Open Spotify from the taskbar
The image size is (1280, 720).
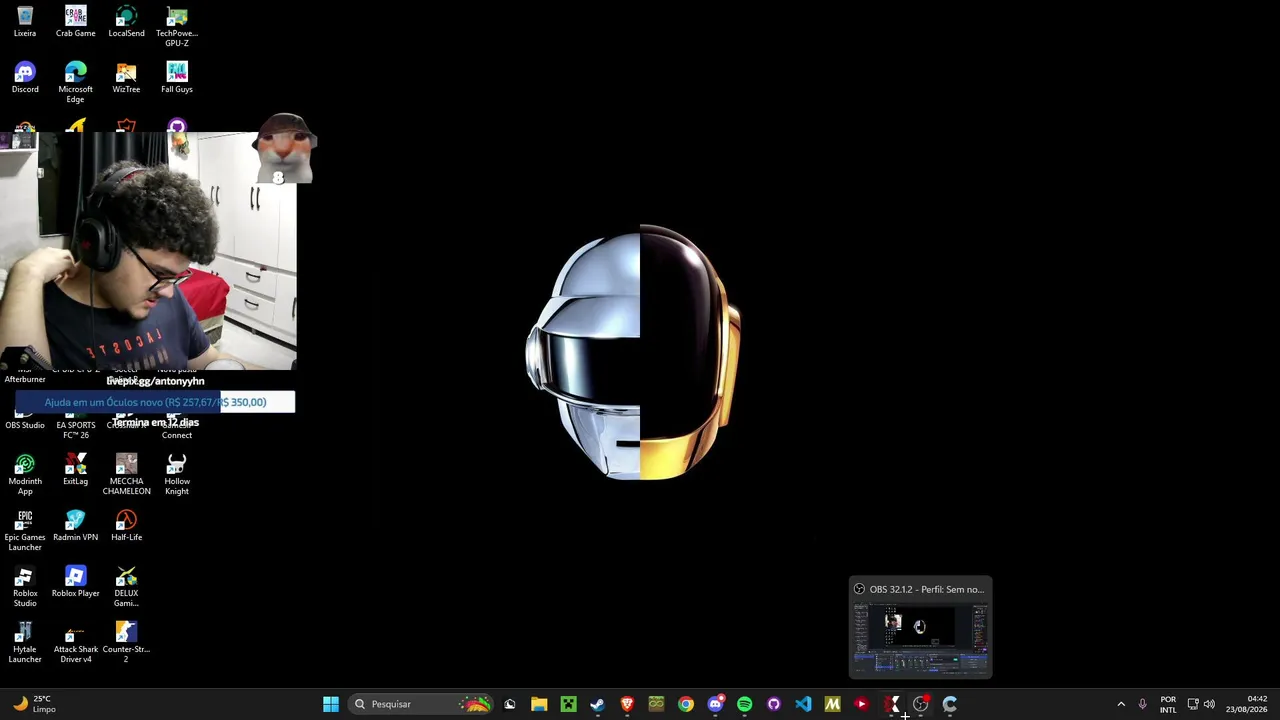point(744,704)
